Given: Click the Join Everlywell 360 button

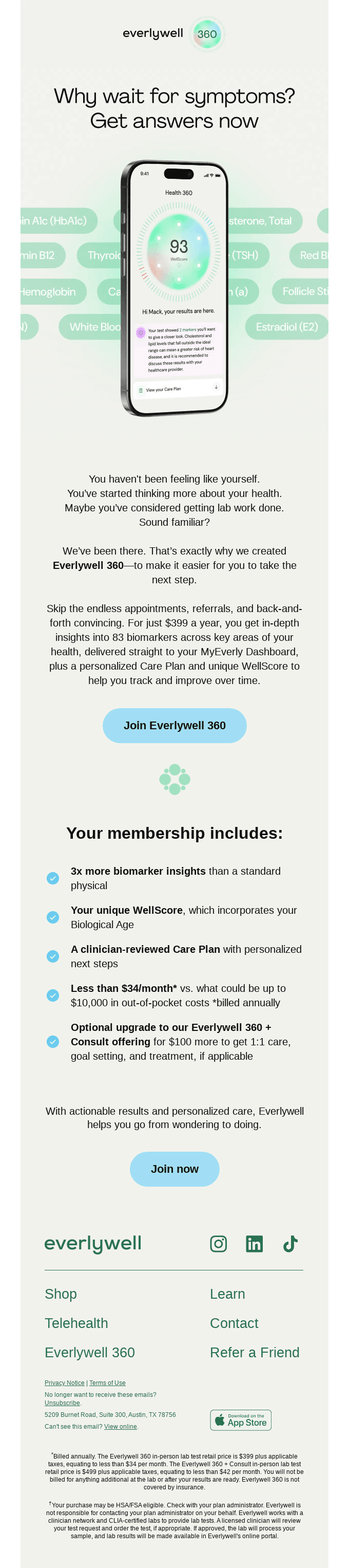Looking at the screenshot, I should coord(174,726).
